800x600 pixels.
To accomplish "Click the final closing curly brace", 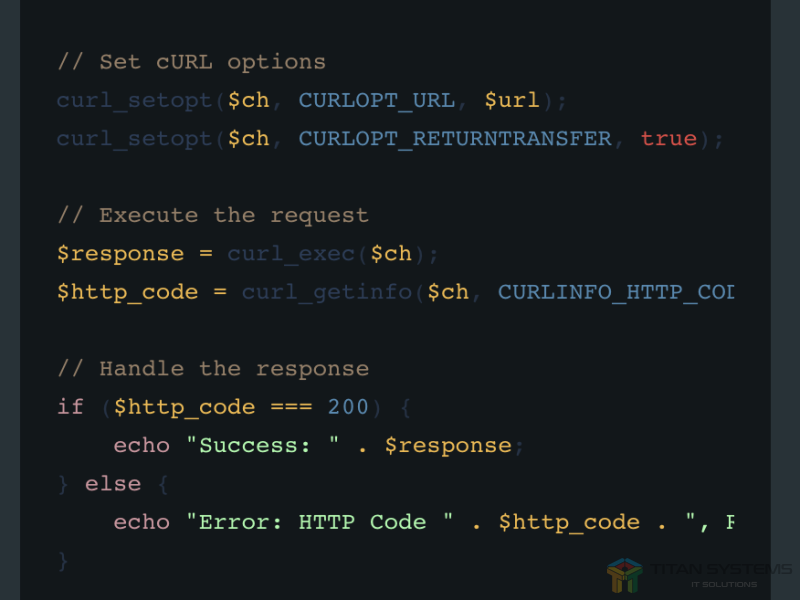I will click(x=63, y=560).
